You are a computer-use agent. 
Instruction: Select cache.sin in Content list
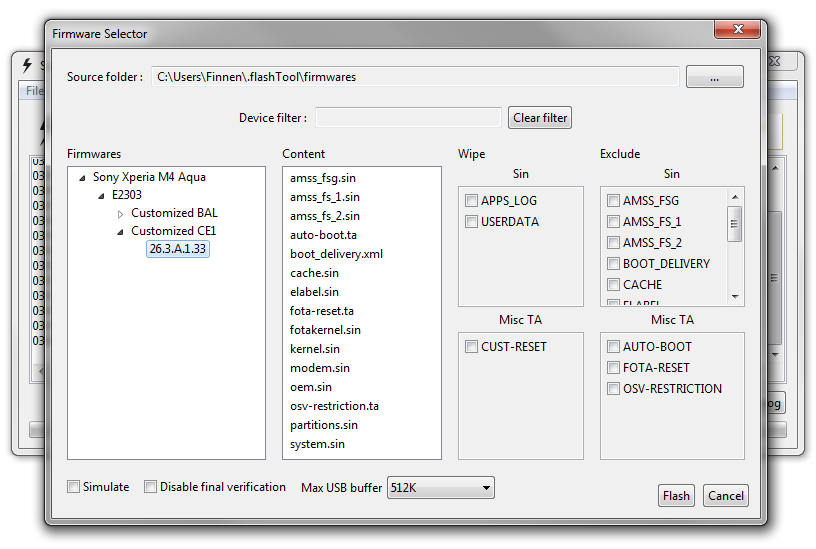click(314, 273)
